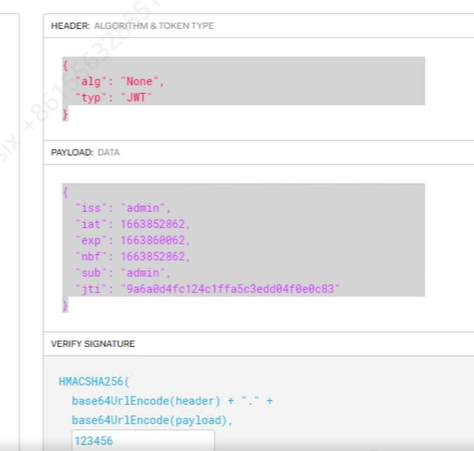
Task: Click the VERIFY SIGNATURE section label
Action: point(93,344)
